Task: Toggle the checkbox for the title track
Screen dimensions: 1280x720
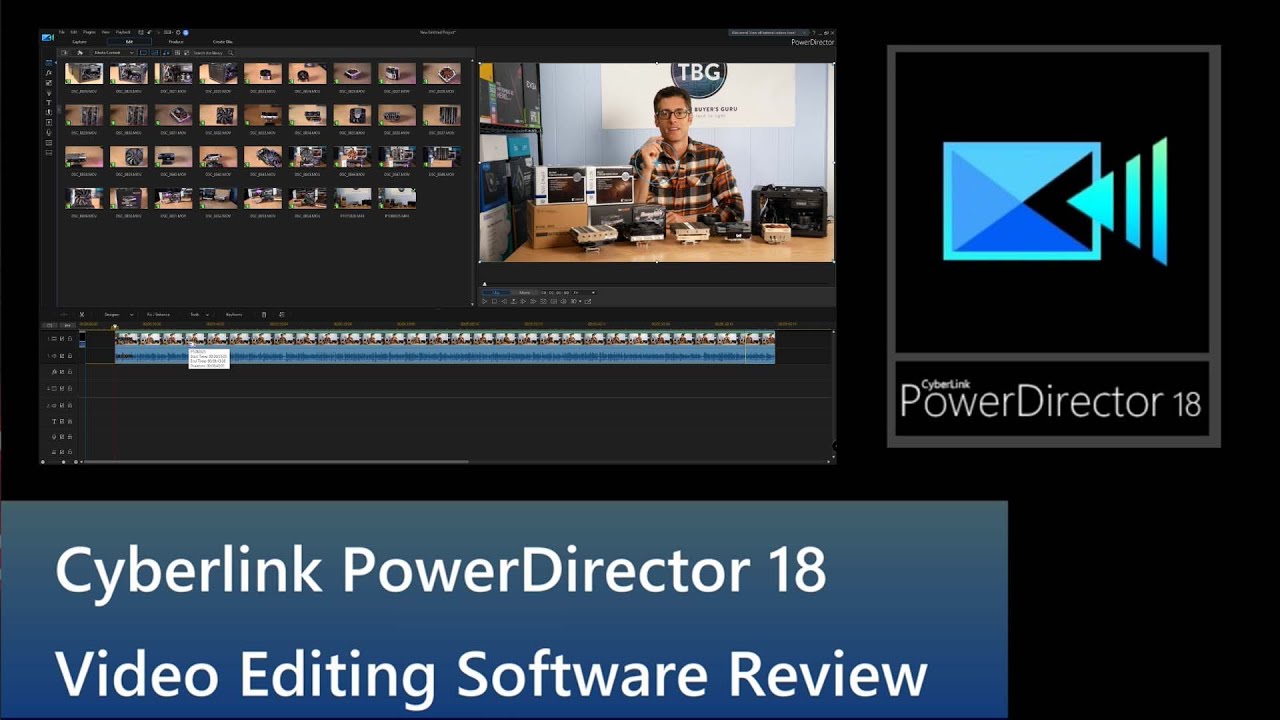Action: click(62, 421)
